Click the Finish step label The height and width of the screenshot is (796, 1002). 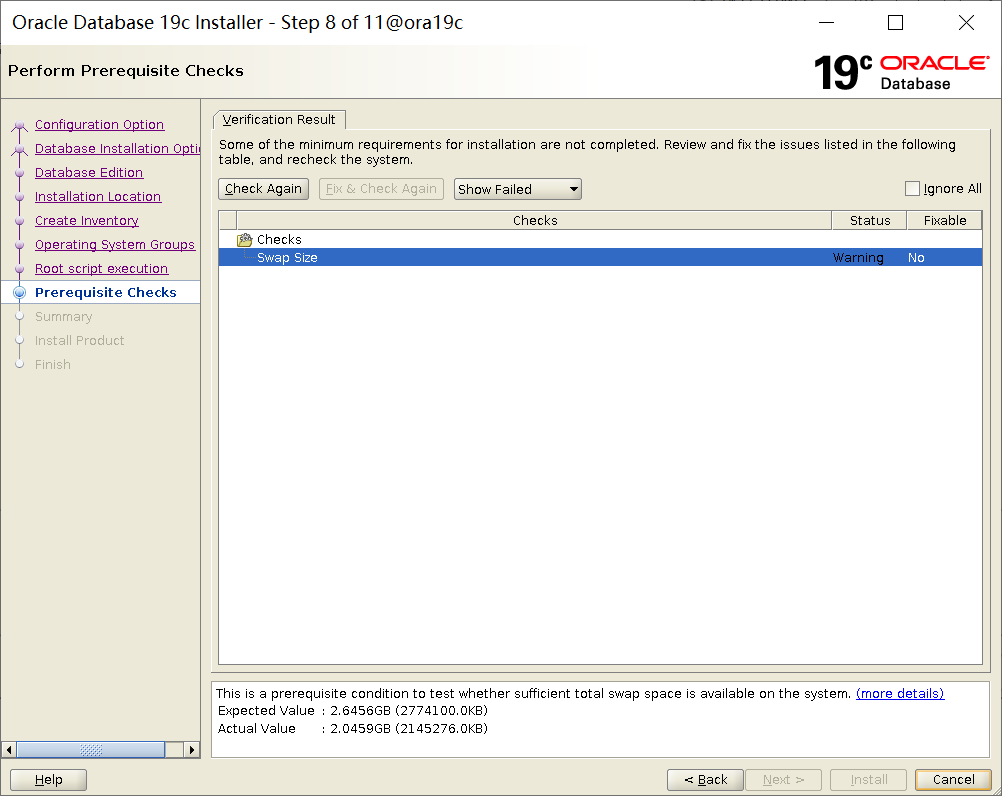tap(52, 365)
